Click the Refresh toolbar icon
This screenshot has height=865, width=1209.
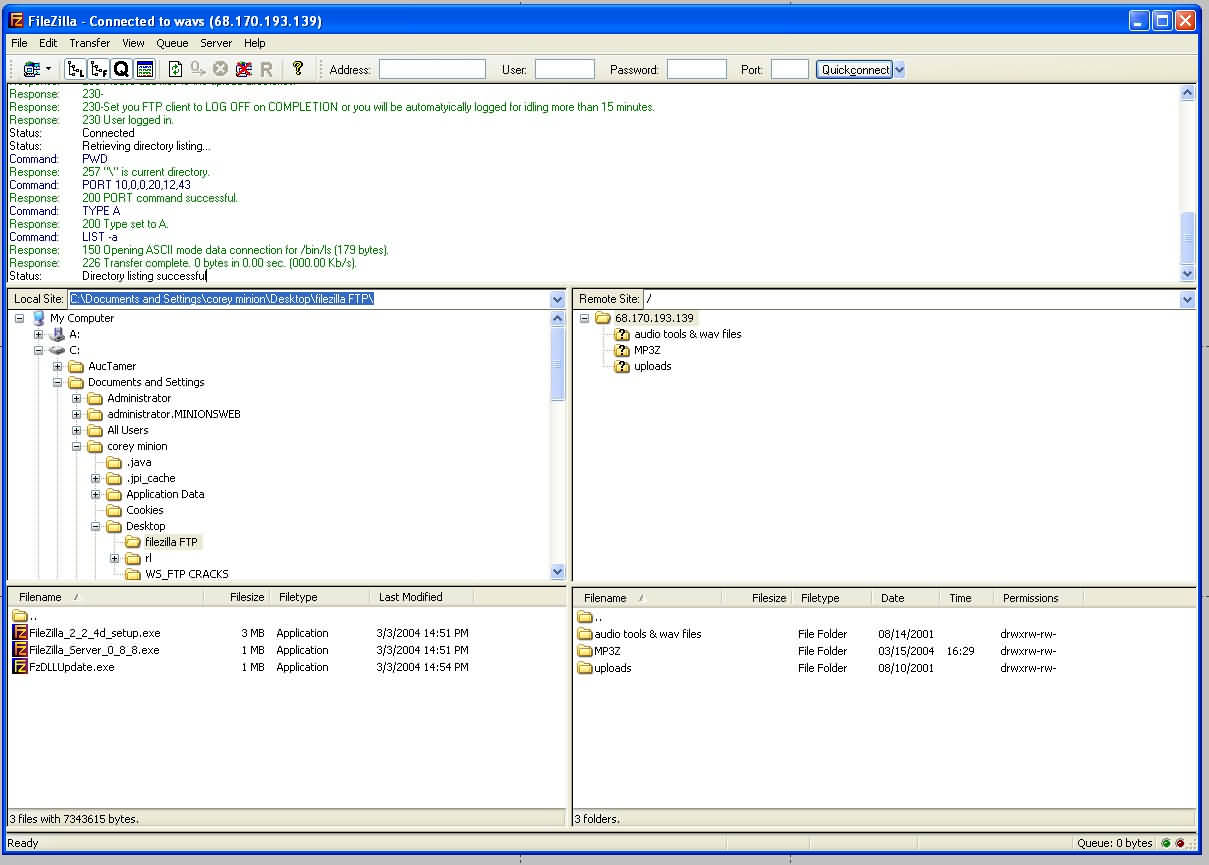(175, 69)
